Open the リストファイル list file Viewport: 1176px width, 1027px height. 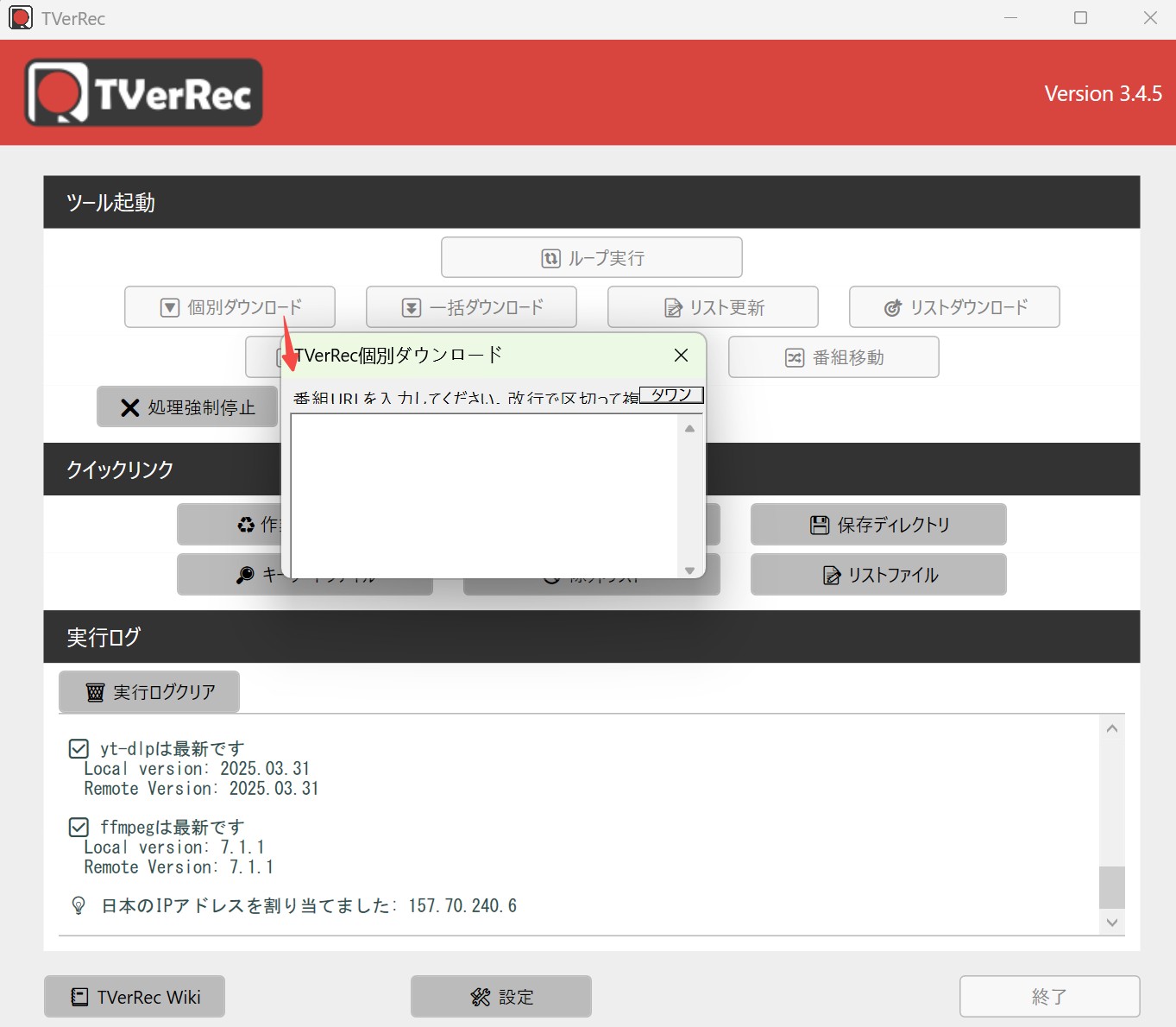(x=878, y=575)
